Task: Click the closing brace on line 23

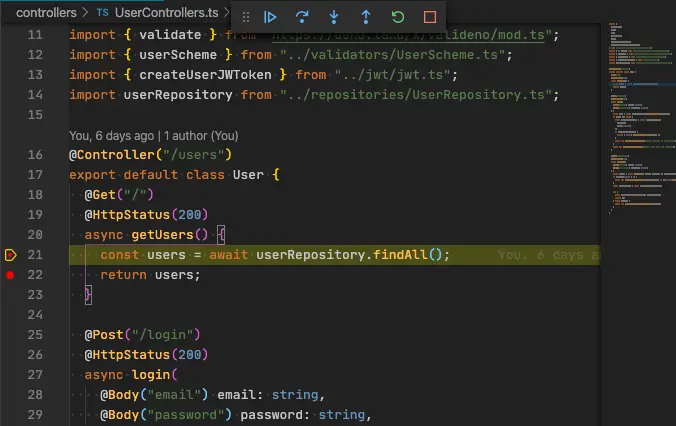Action: [x=88, y=295]
